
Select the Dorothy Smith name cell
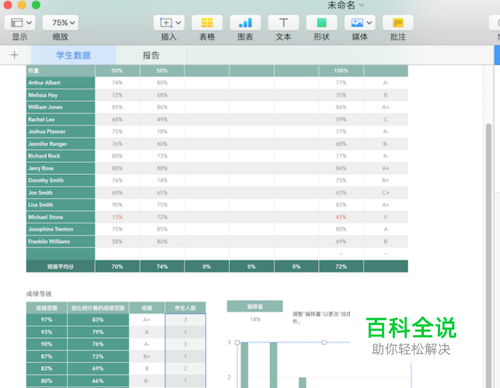(x=60, y=180)
